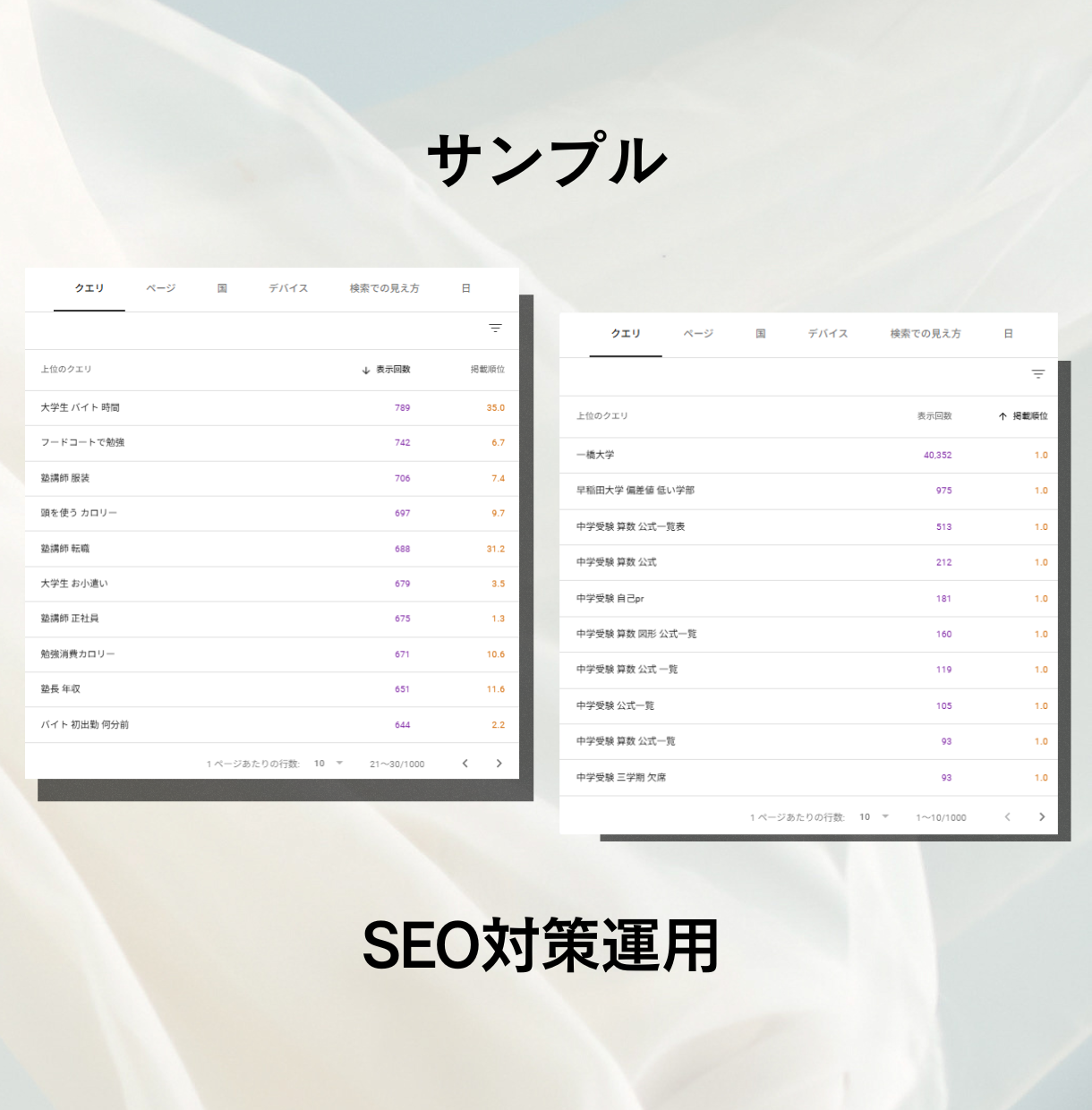Switch to ページ tab in left panel

click(x=161, y=288)
